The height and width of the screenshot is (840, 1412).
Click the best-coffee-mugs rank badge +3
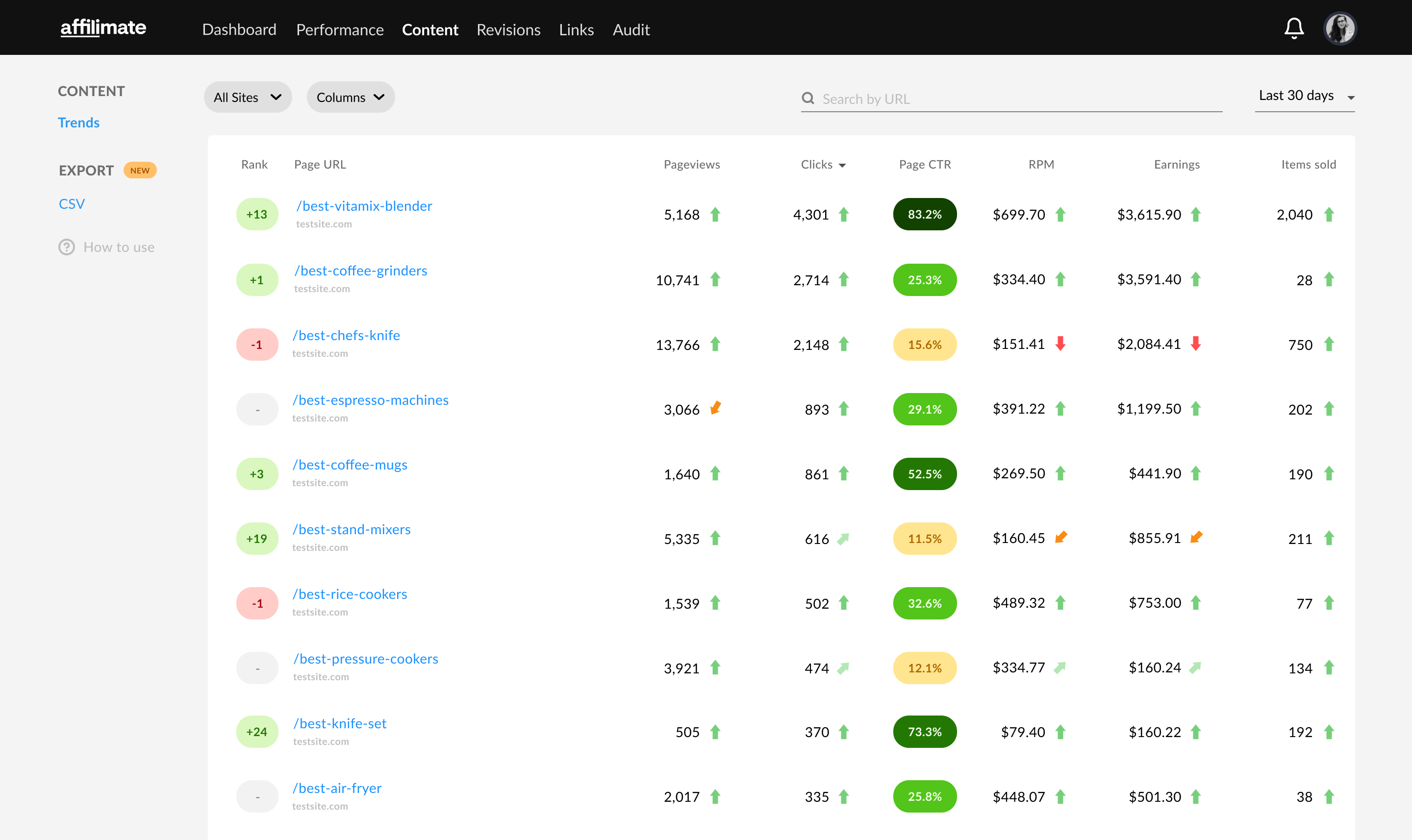pyautogui.click(x=254, y=474)
